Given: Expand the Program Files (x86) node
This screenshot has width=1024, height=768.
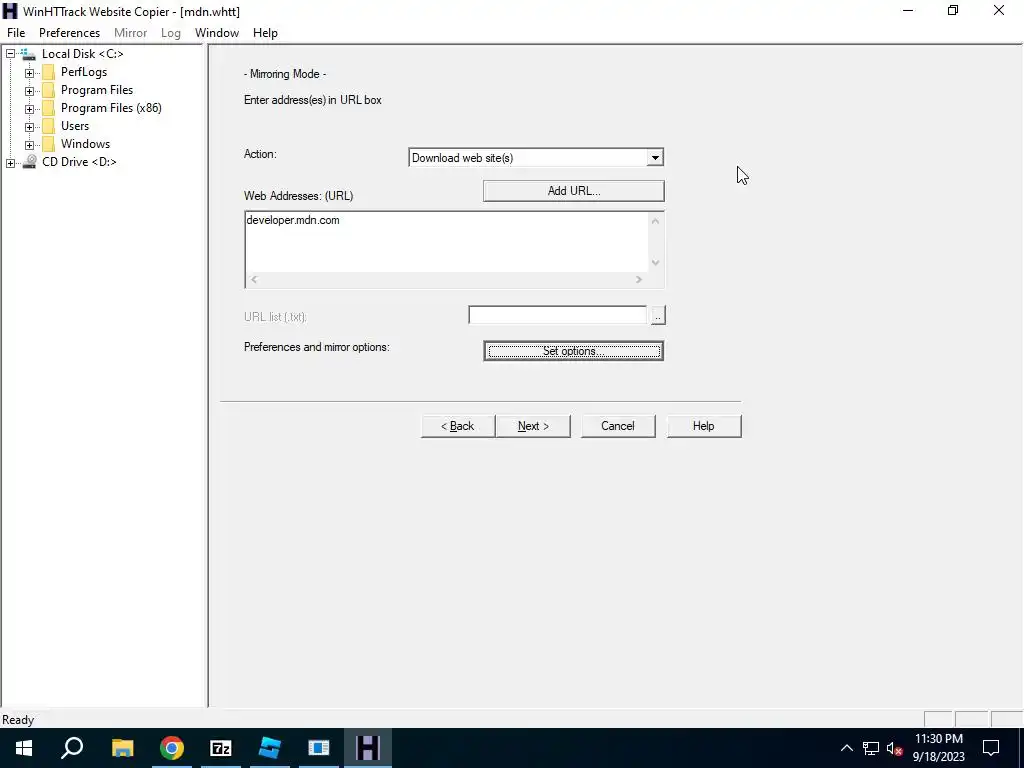Looking at the screenshot, I should click(29, 108).
